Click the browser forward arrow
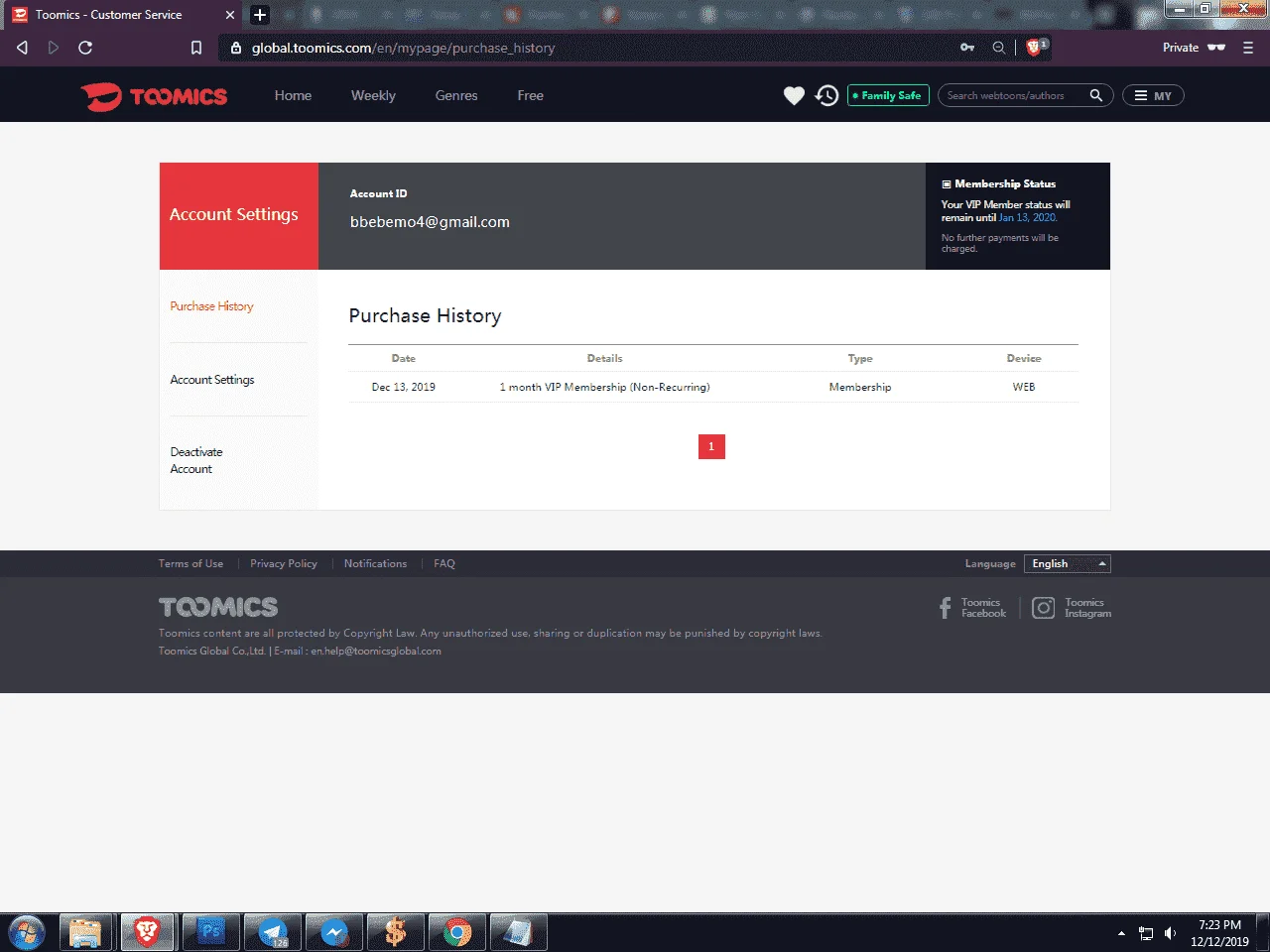The width and height of the screenshot is (1270, 952). coord(54,48)
